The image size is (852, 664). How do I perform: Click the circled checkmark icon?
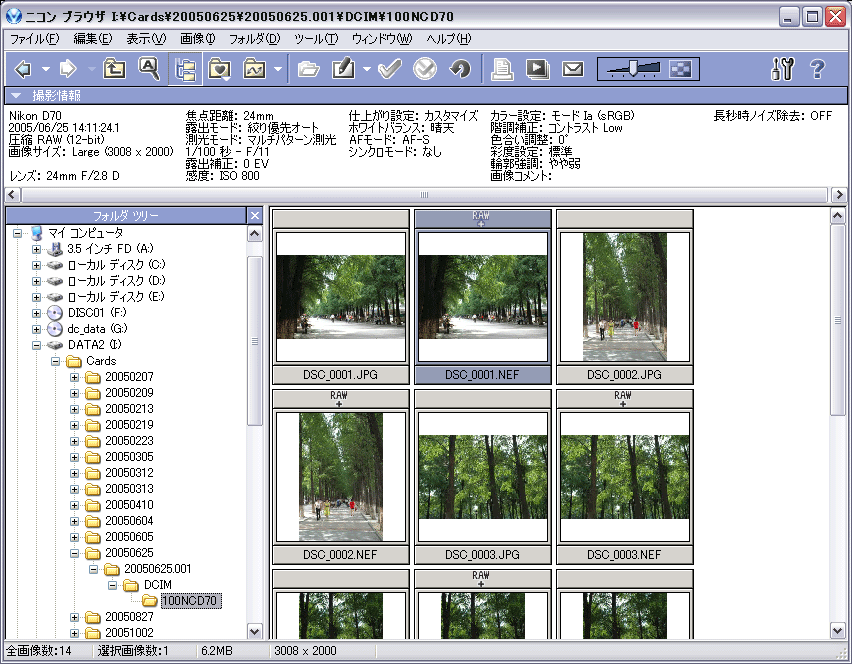pos(425,69)
